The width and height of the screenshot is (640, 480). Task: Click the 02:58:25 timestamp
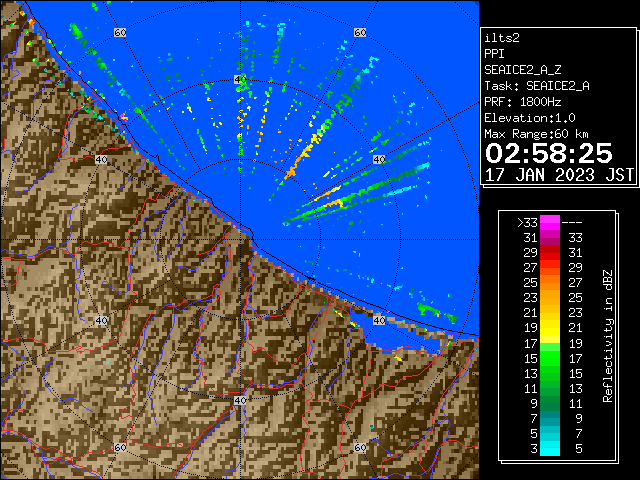point(549,153)
